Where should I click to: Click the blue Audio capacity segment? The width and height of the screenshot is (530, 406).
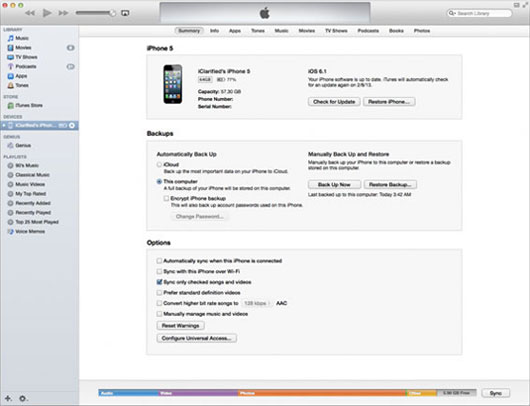[128, 393]
